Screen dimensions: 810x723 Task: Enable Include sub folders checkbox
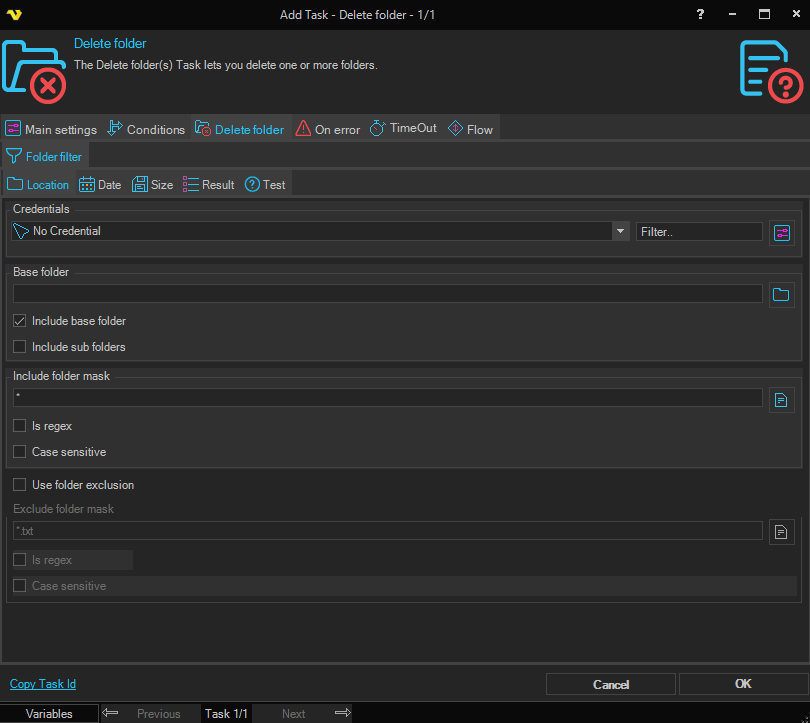click(x=20, y=347)
